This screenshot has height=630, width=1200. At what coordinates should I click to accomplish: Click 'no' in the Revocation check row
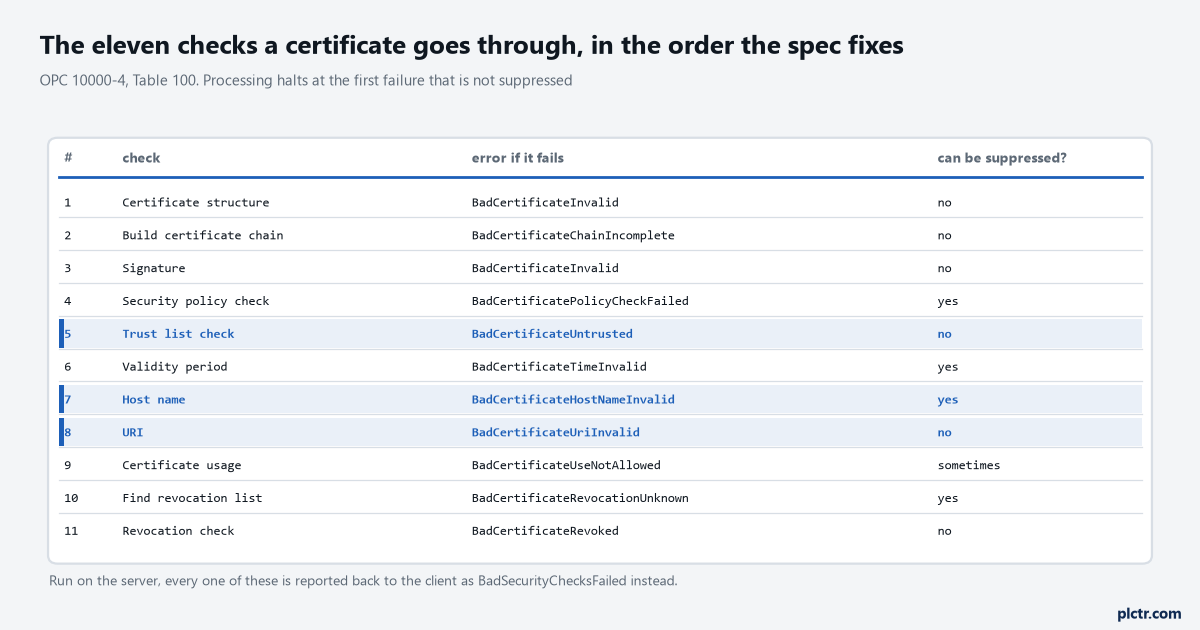944,531
